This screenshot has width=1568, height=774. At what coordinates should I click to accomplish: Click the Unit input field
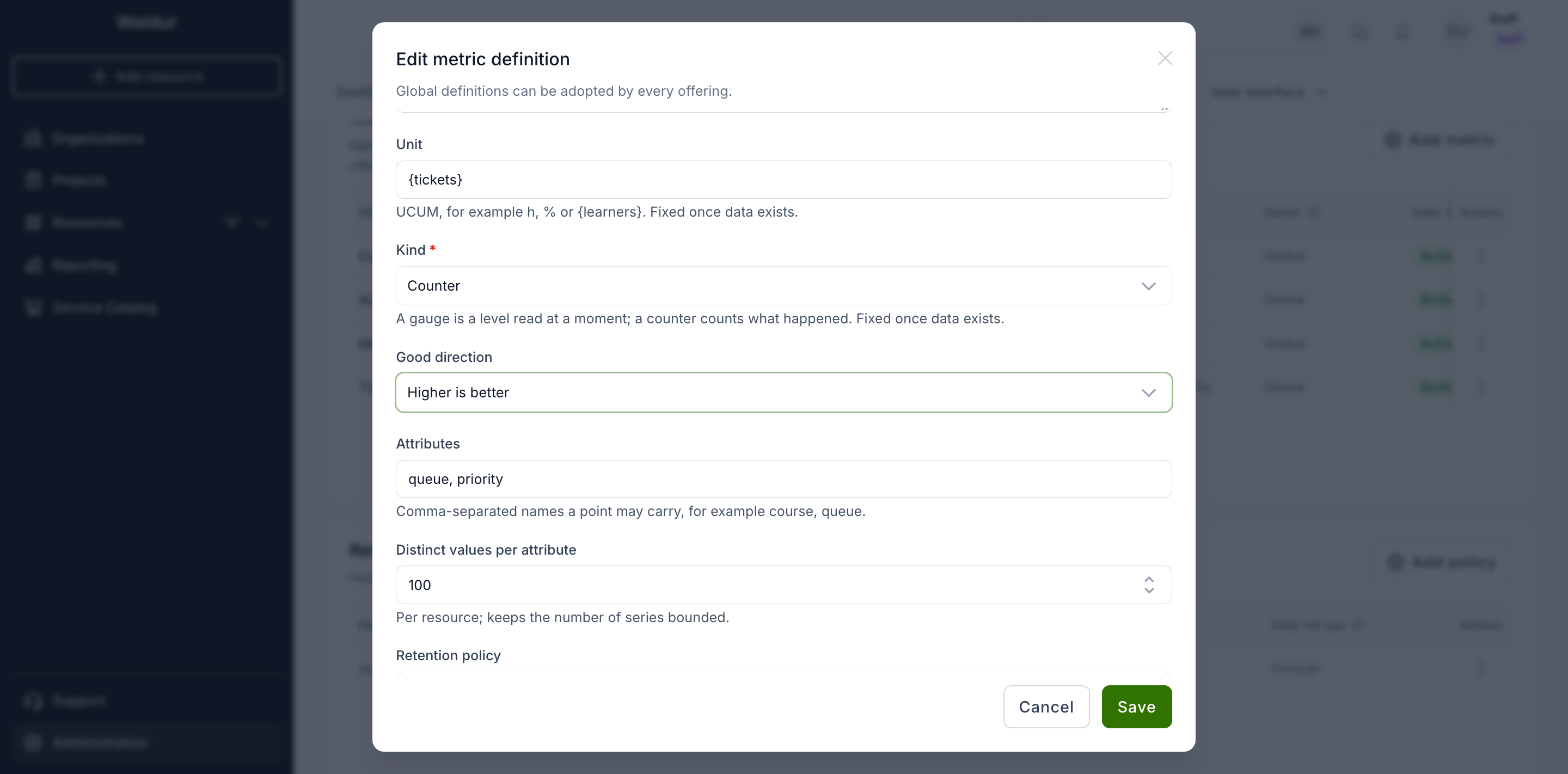pyautogui.click(x=783, y=180)
